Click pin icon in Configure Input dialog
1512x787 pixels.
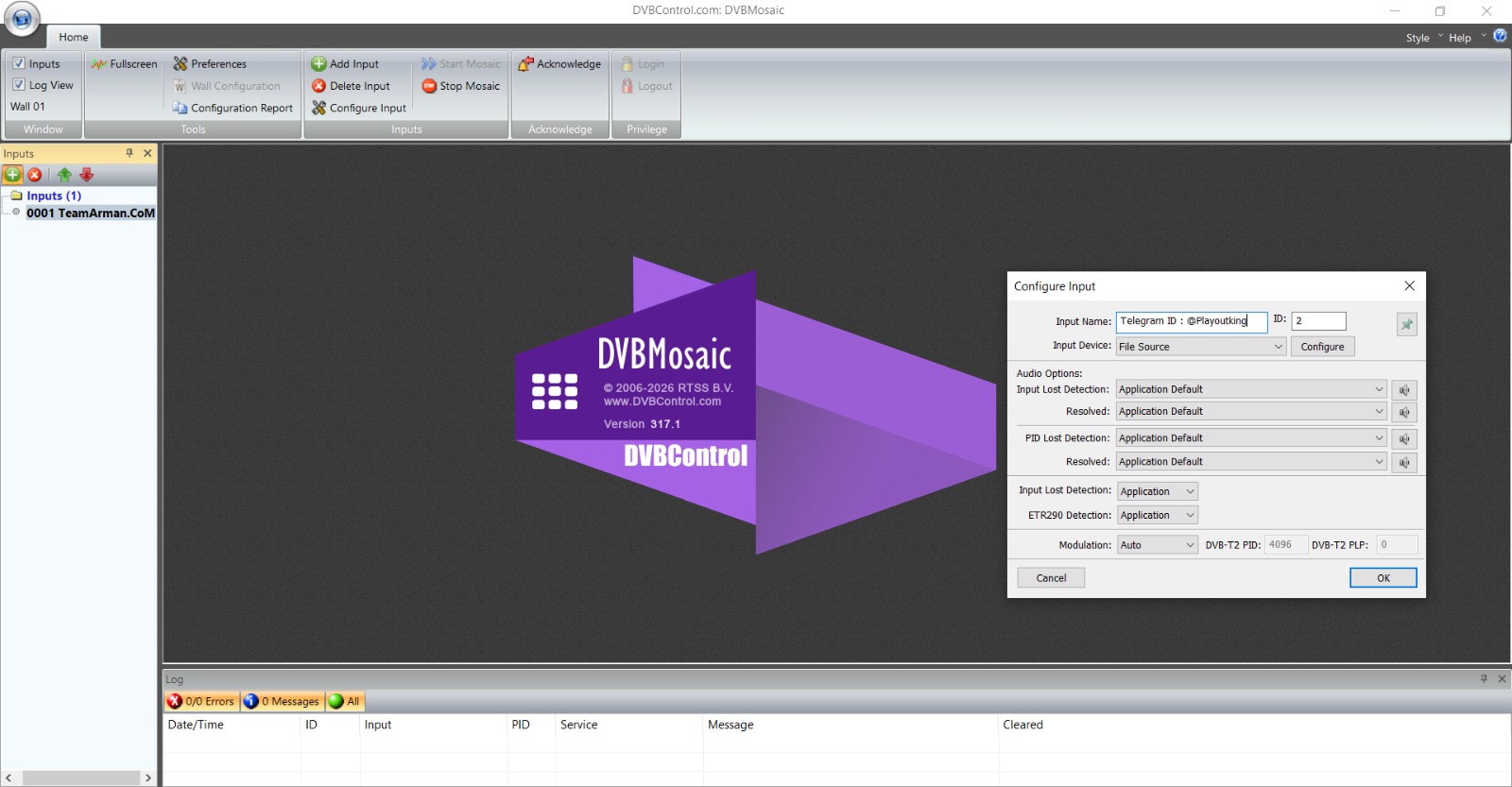(1406, 324)
